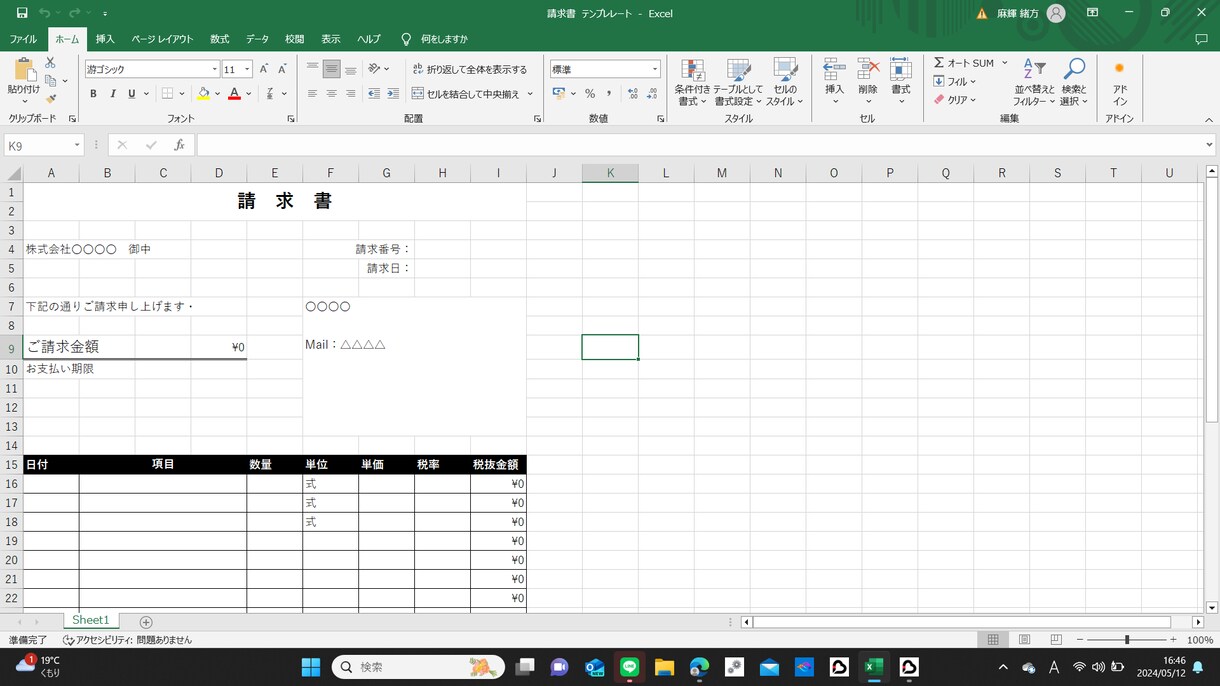The image size is (1220, 686).
Task: Open the Comments icon at top right
Action: point(1201,39)
